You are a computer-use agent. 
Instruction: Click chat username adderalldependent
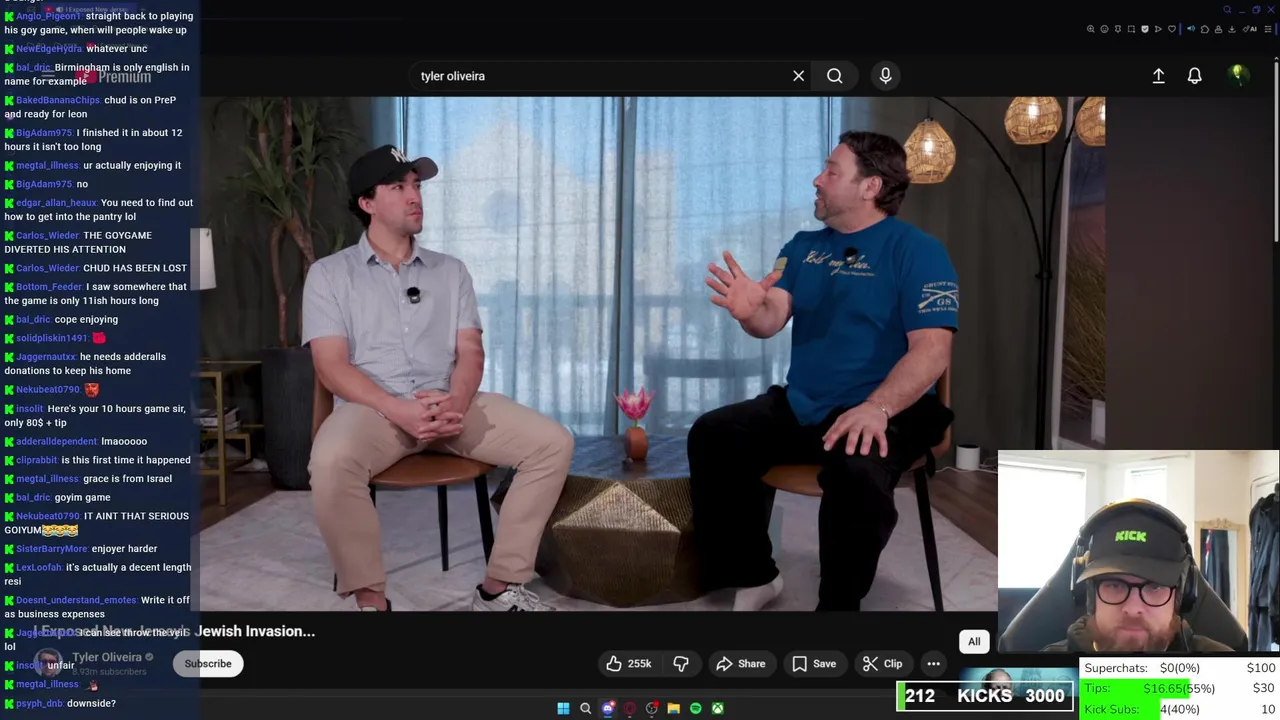point(57,442)
